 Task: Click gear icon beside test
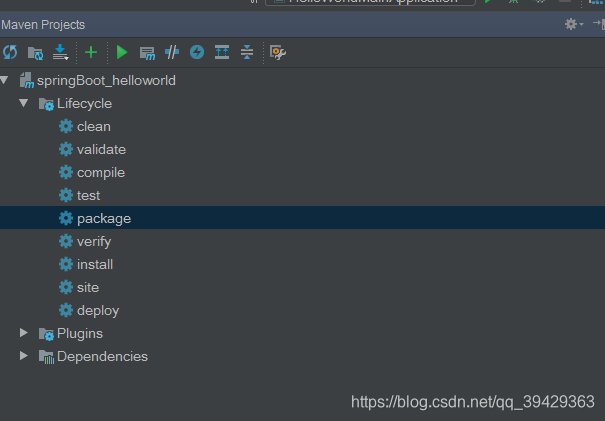[66, 195]
